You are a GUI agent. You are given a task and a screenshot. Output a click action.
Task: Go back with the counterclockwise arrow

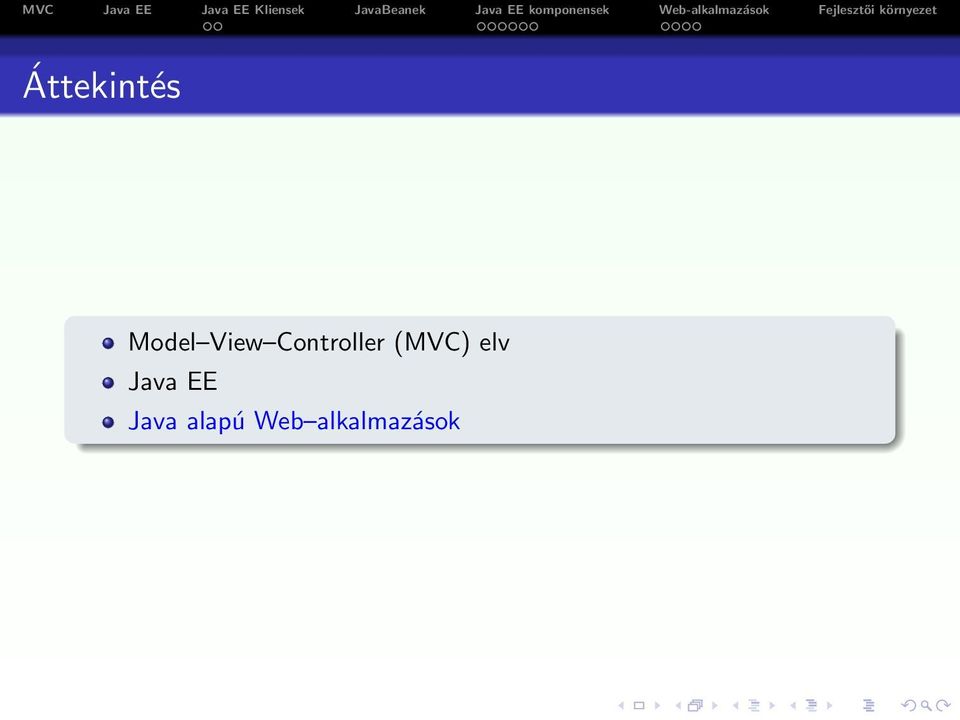click(x=909, y=705)
